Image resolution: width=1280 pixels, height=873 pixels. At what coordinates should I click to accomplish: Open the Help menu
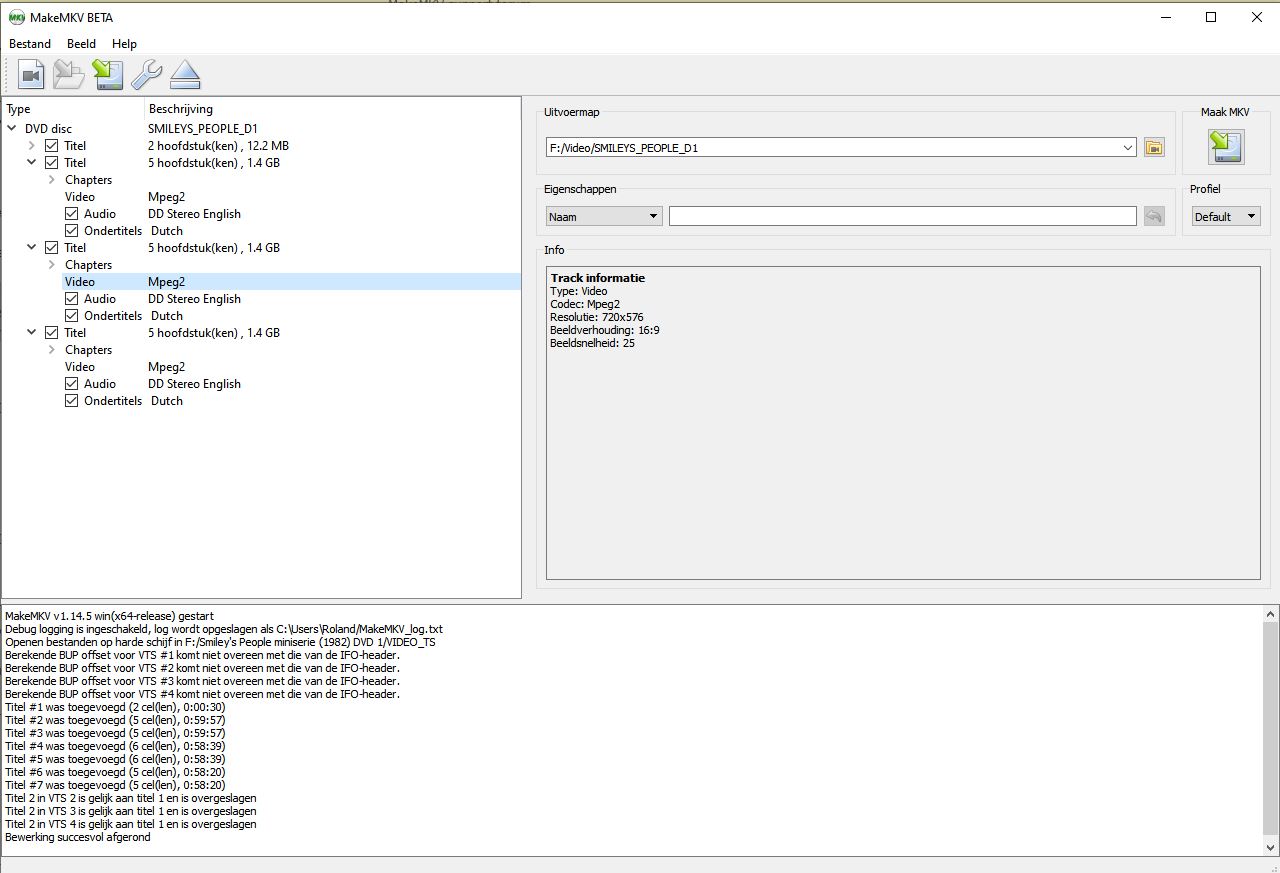(124, 44)
